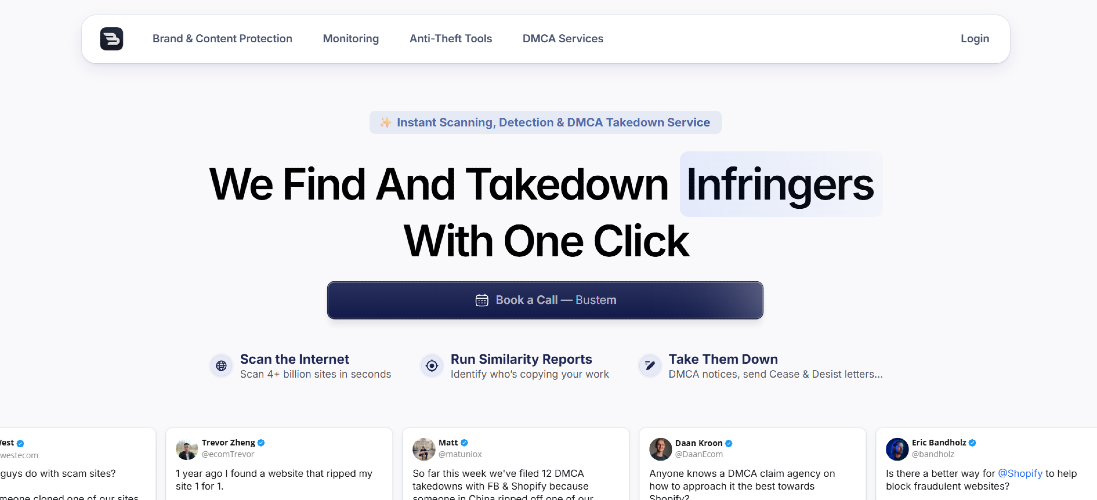
Task: Click Eric Bandholz's profile avatar
Action: [897, 449]
